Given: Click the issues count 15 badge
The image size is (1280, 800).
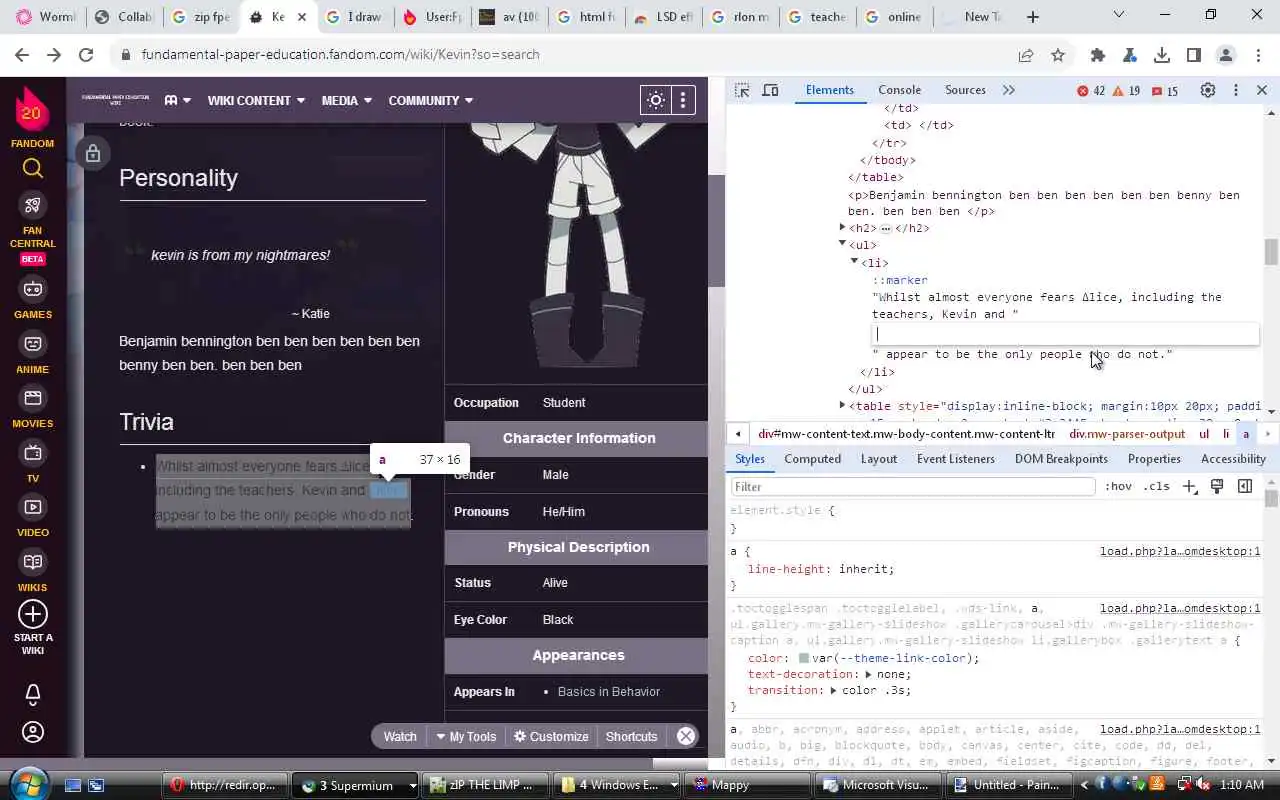Looking at the screenshot, I should tap(1165, 91).
